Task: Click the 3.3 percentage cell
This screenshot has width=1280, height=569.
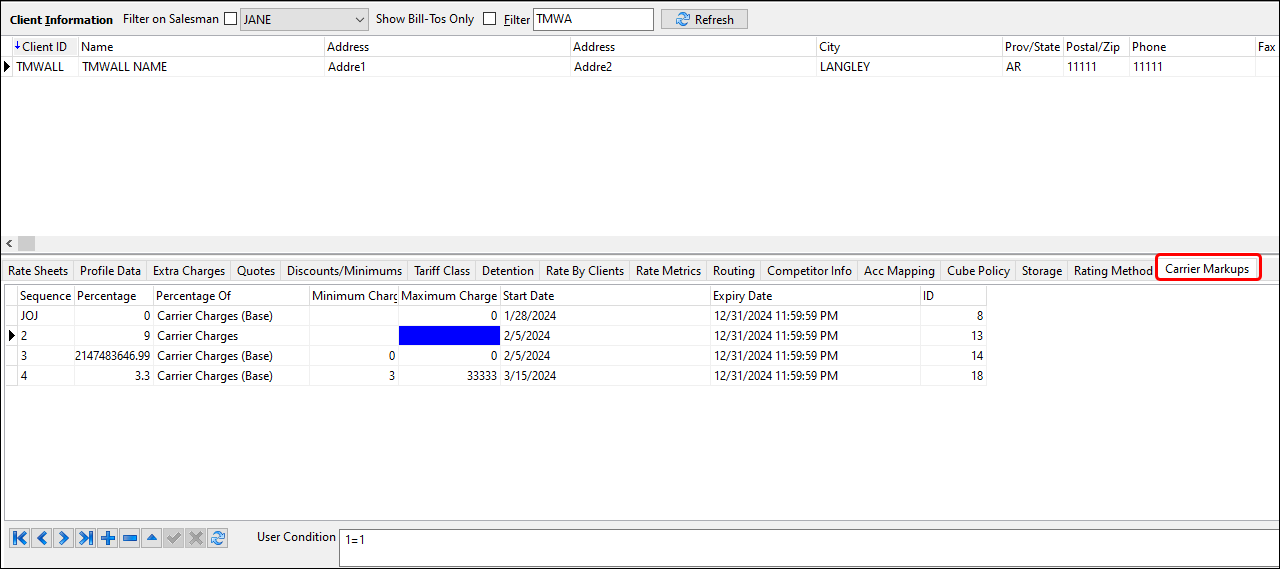Action: (x=113, y=376)
